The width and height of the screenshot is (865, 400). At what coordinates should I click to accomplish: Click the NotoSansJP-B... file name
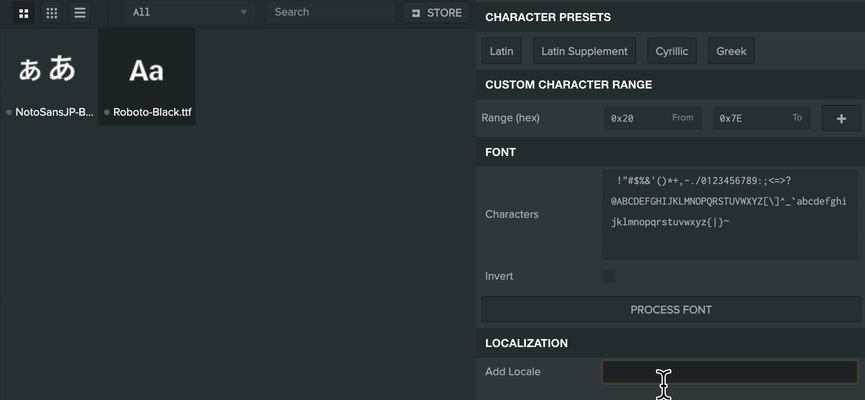pos(54,112)
